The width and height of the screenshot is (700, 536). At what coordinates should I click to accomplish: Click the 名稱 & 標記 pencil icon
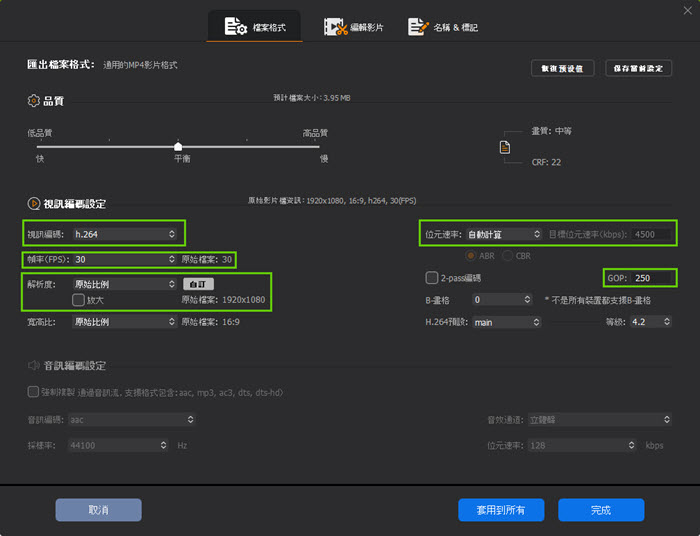pos(418,27)
